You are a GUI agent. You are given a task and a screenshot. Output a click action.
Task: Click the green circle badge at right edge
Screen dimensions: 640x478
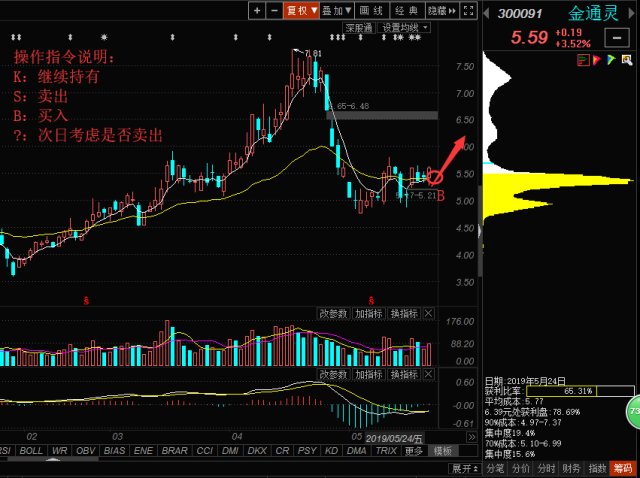point(633,412)
